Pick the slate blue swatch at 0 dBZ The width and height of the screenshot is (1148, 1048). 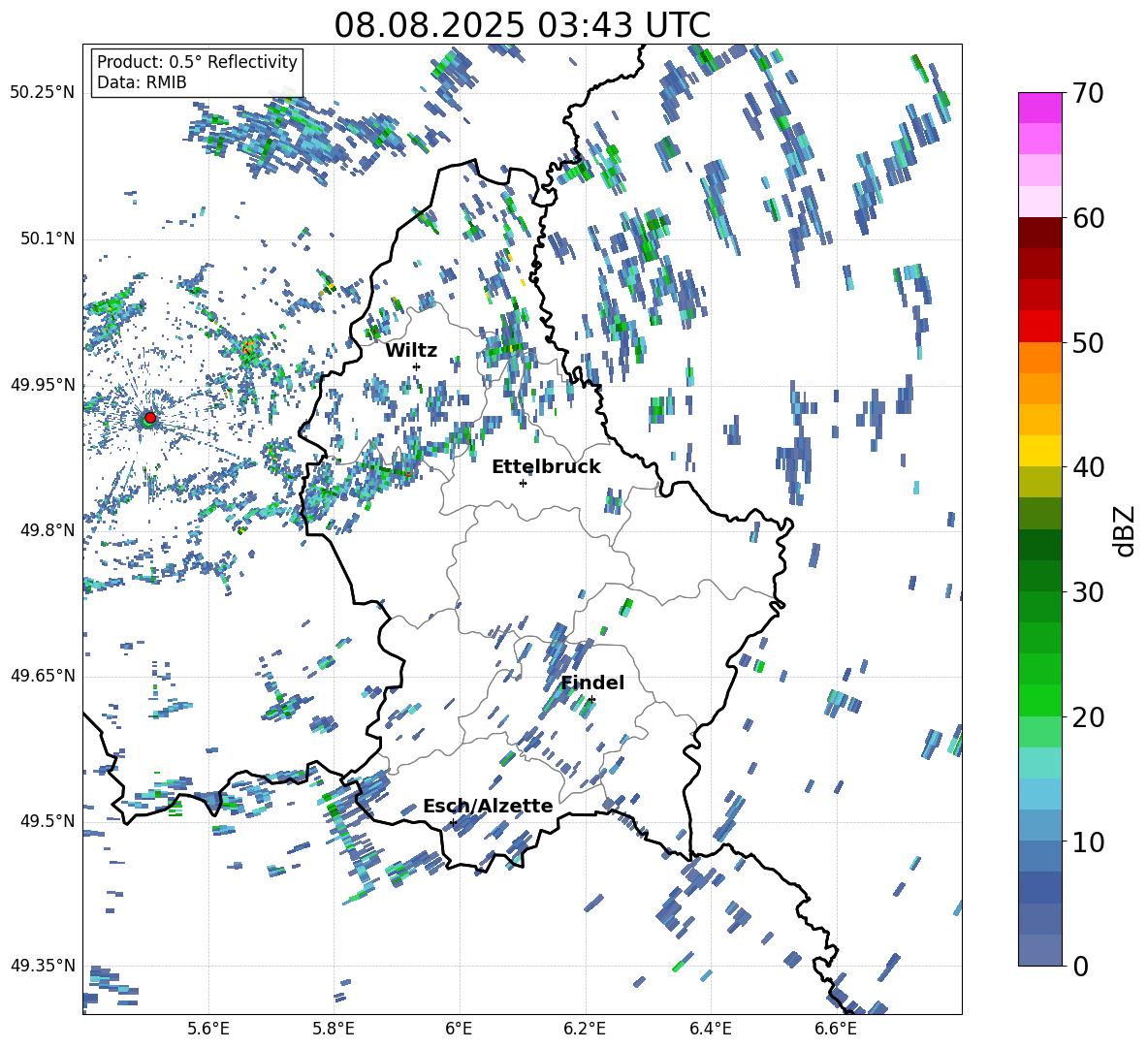(1039, 950)
